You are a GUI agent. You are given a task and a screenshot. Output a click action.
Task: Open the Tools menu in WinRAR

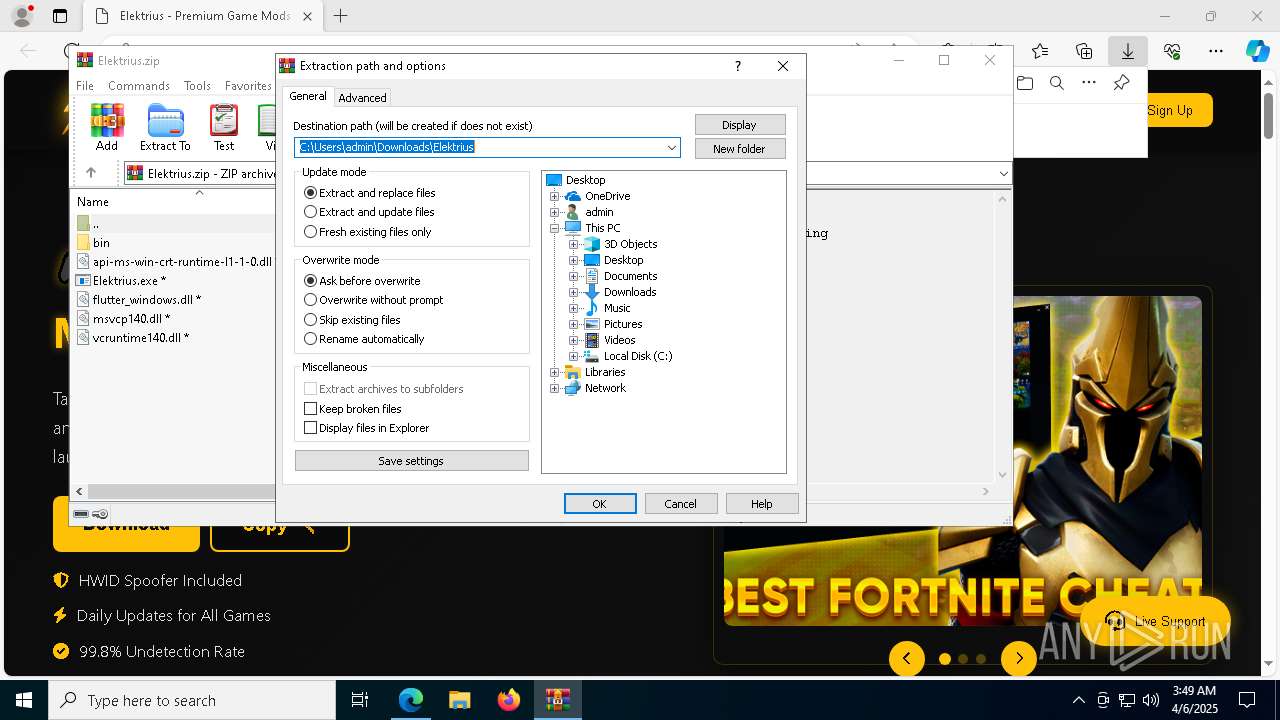point(197,86)
